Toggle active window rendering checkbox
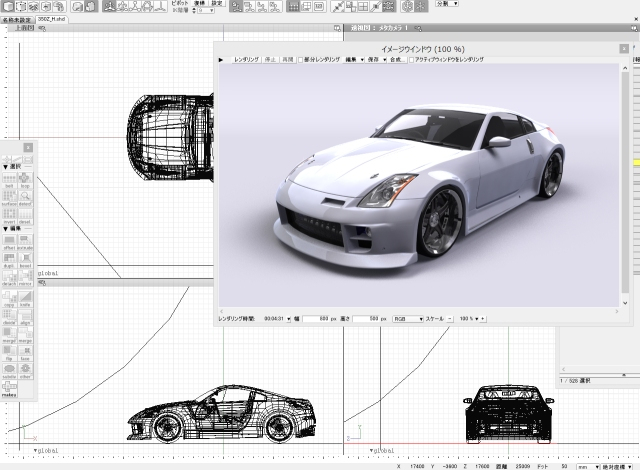The width and height of the screenshot is (640, 470). pos(413,60)
